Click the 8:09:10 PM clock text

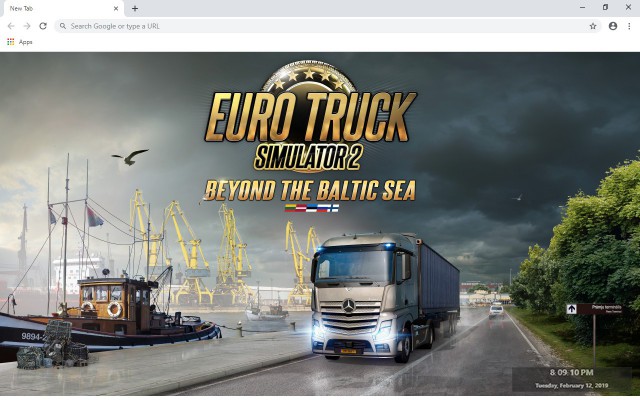(571, 372)
